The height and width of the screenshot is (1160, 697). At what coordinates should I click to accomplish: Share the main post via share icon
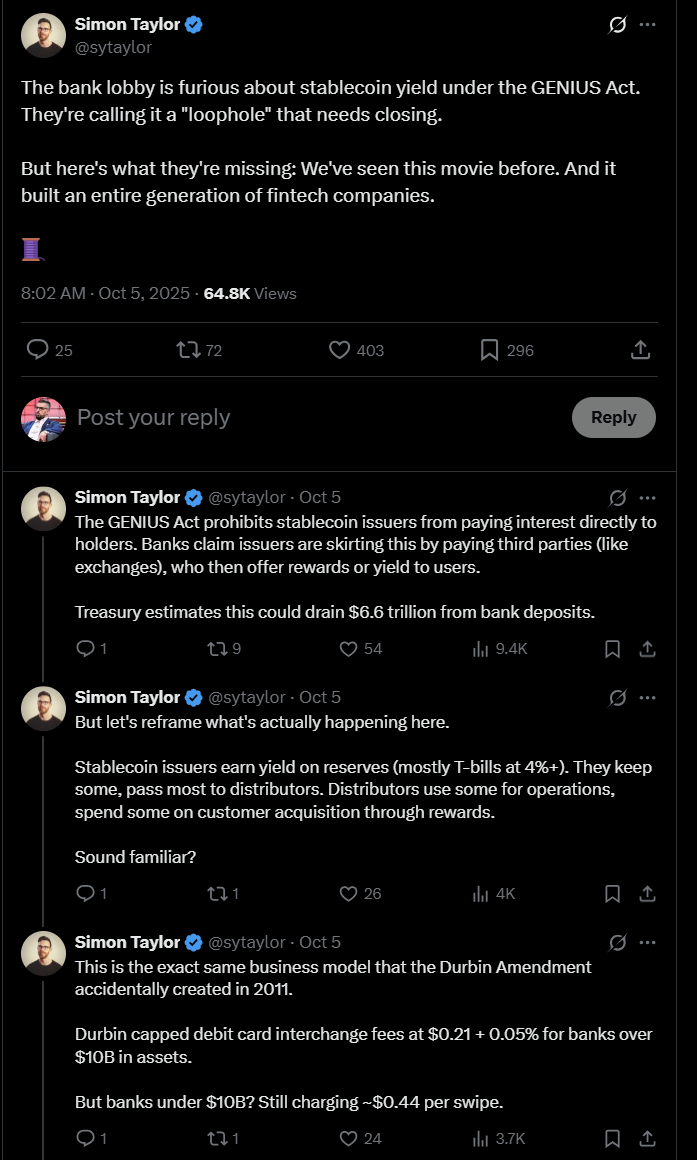(641, 350)
